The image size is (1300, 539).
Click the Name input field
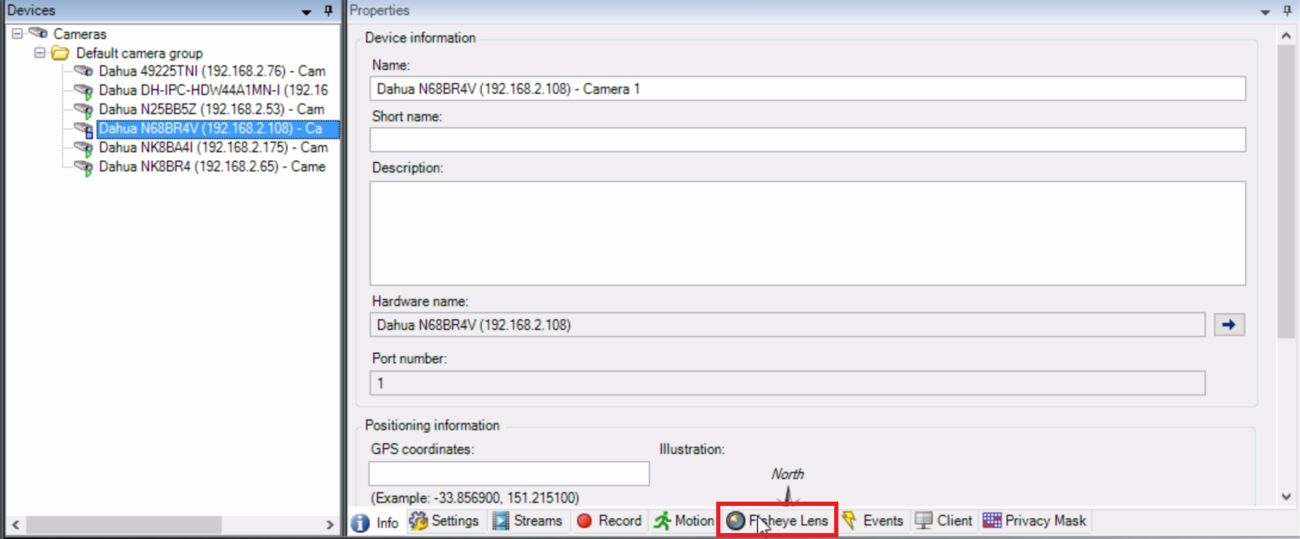(807, 89)
